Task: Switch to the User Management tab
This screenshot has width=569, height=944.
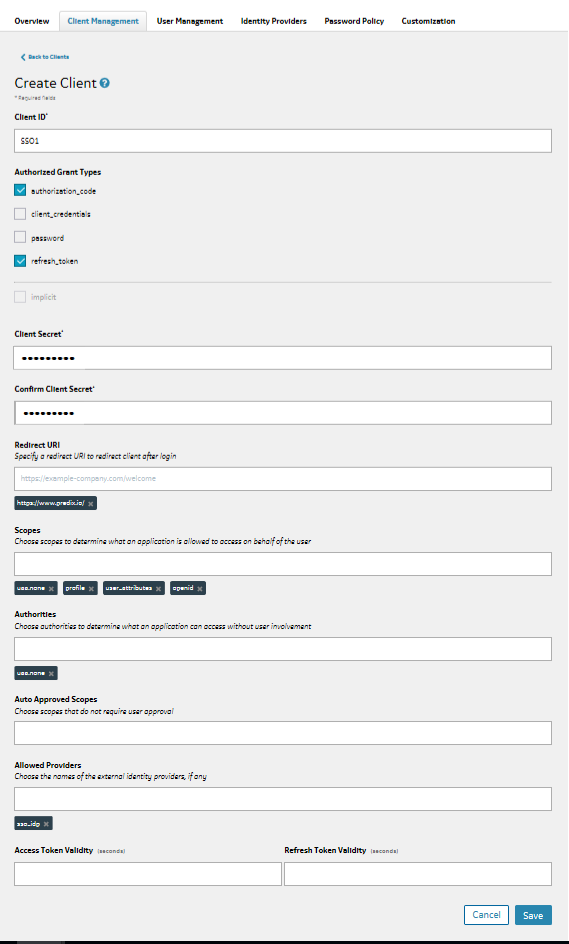Action: 190,21
